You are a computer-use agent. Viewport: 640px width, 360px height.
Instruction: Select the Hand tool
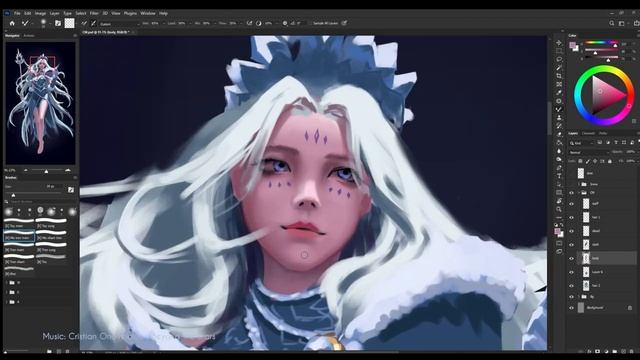(559, 201)
